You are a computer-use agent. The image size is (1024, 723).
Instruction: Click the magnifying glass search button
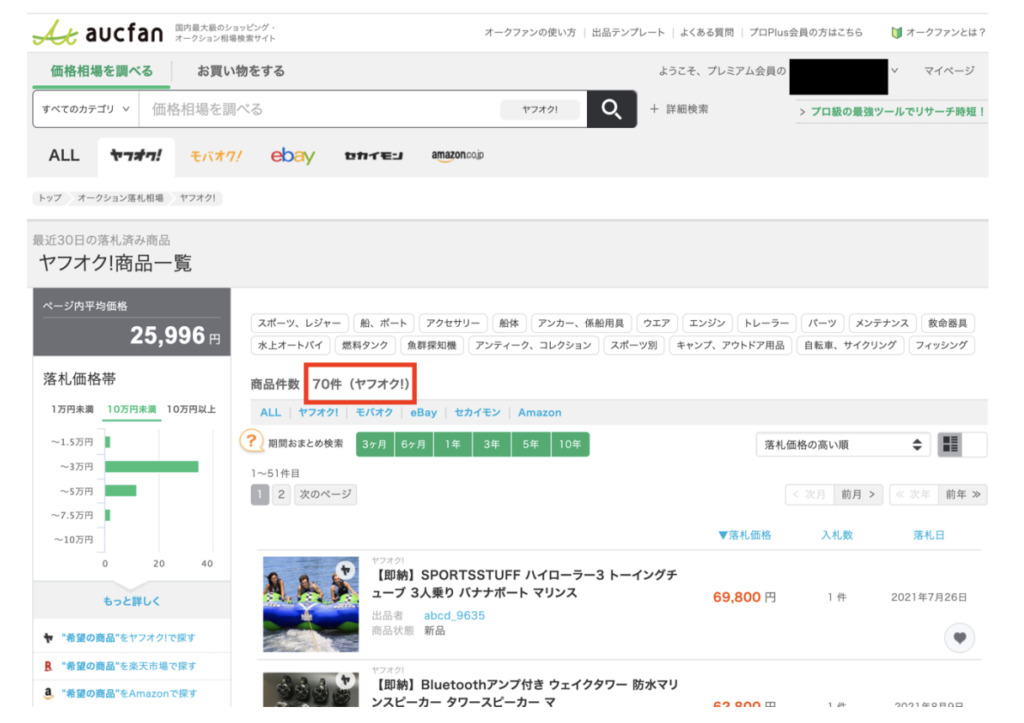click(x=611, y=109)
